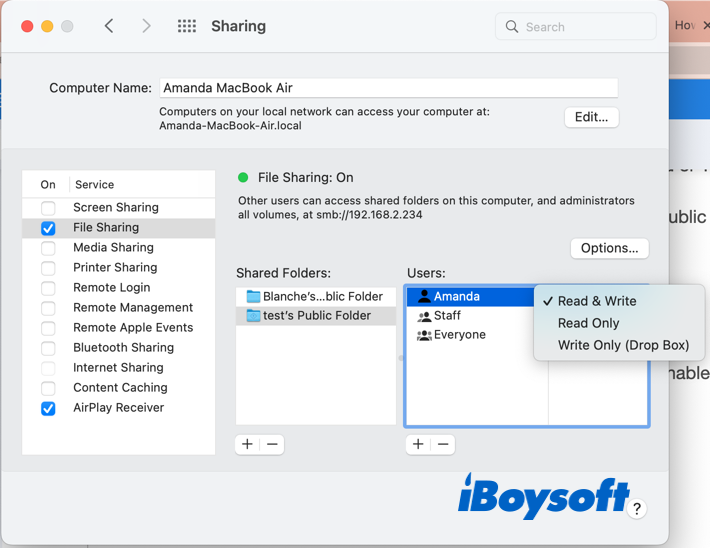Click the Blanche's Public Folder icon

253,296
